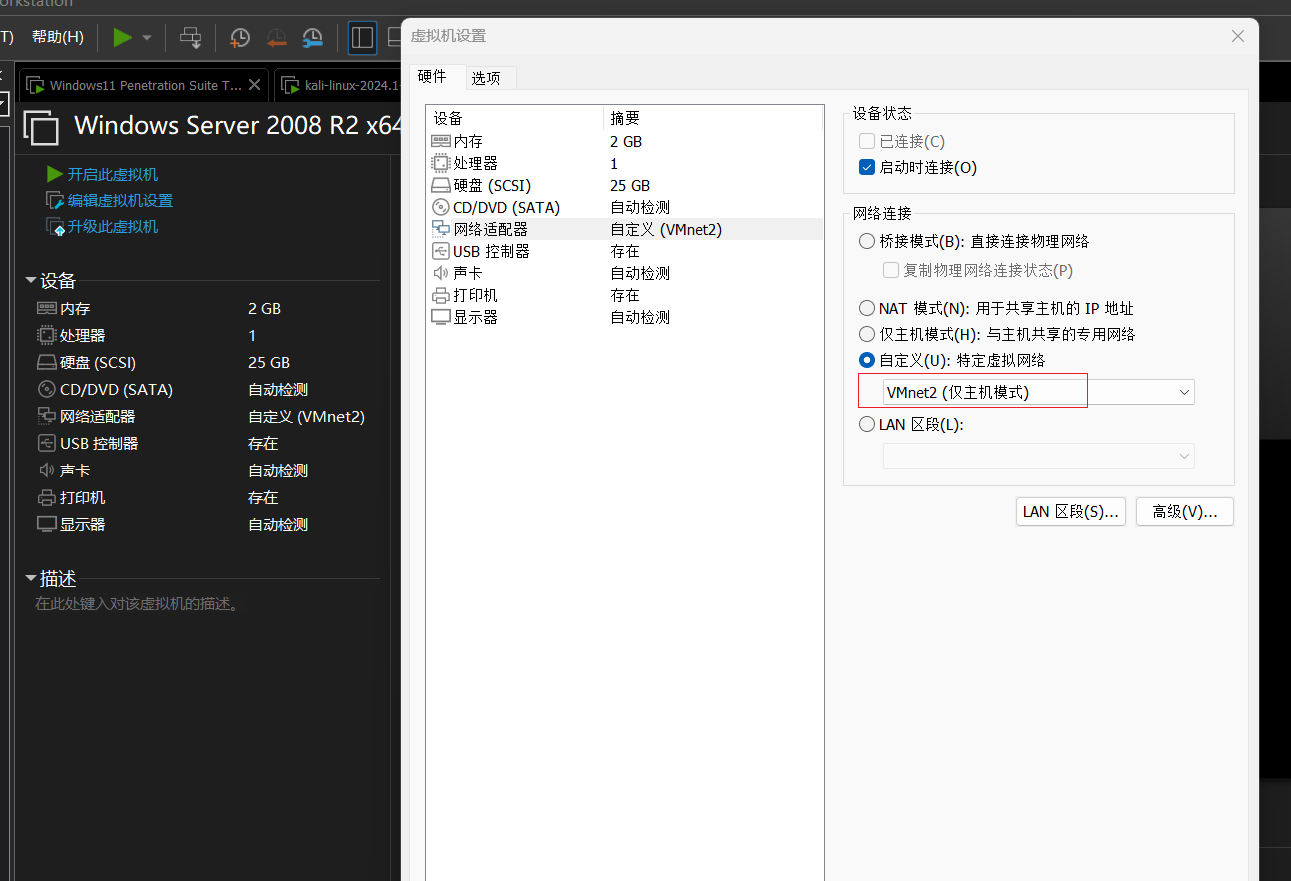Click 显示器 icon in main window list
The width and height of the screenshot is (1291, 881).
tap(47, 524)
